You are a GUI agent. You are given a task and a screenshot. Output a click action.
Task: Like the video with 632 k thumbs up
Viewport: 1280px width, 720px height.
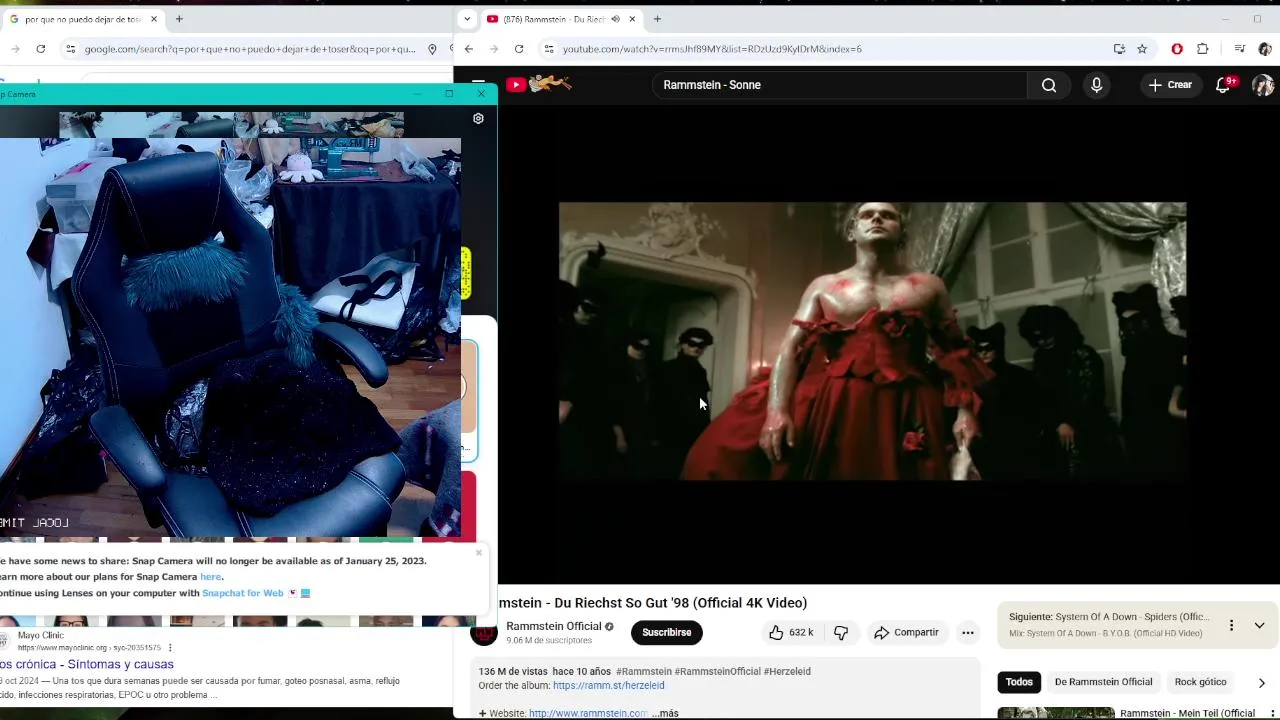tap(791, 632)
